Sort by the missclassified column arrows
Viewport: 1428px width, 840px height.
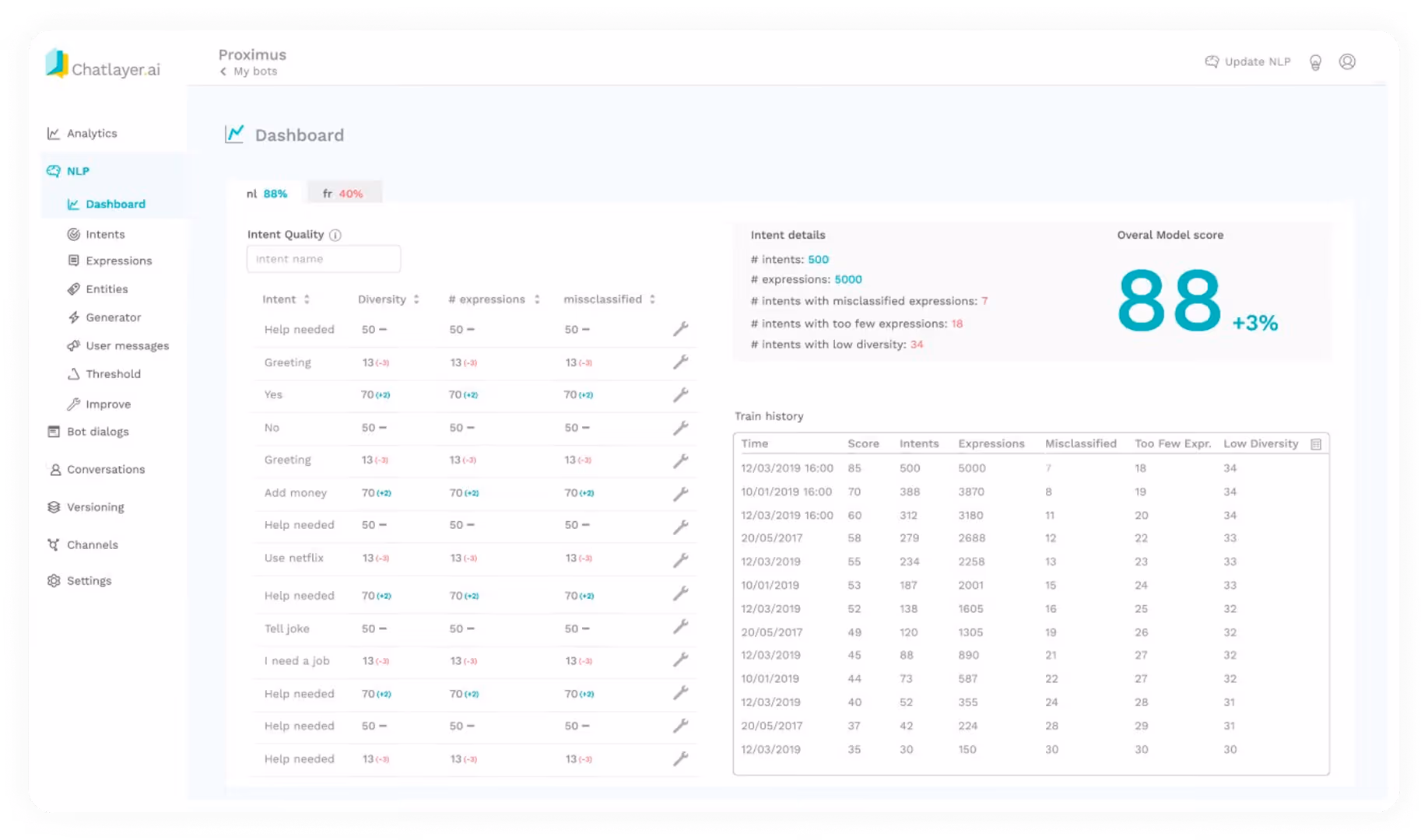coord(651,299)
